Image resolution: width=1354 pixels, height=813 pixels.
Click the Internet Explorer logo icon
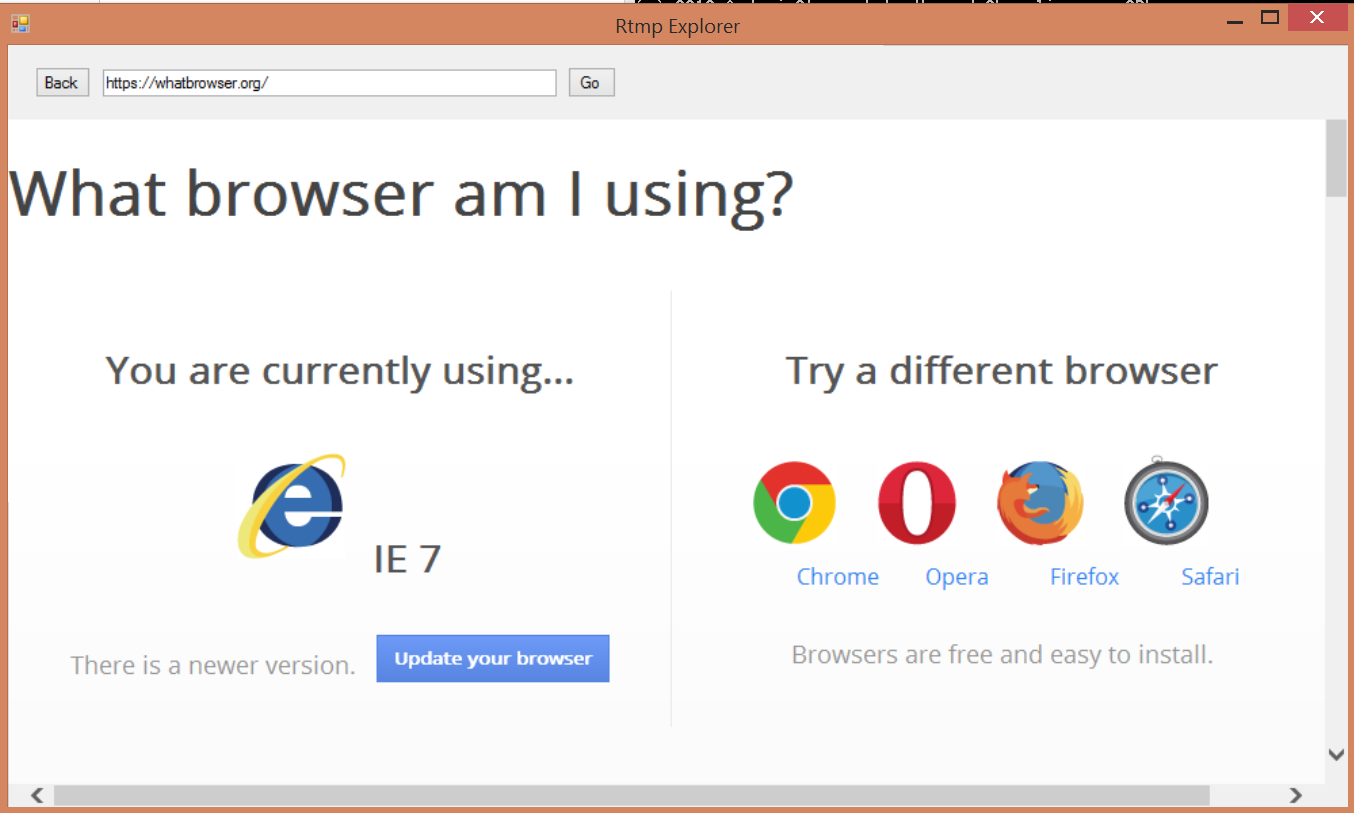coord(292,506)
